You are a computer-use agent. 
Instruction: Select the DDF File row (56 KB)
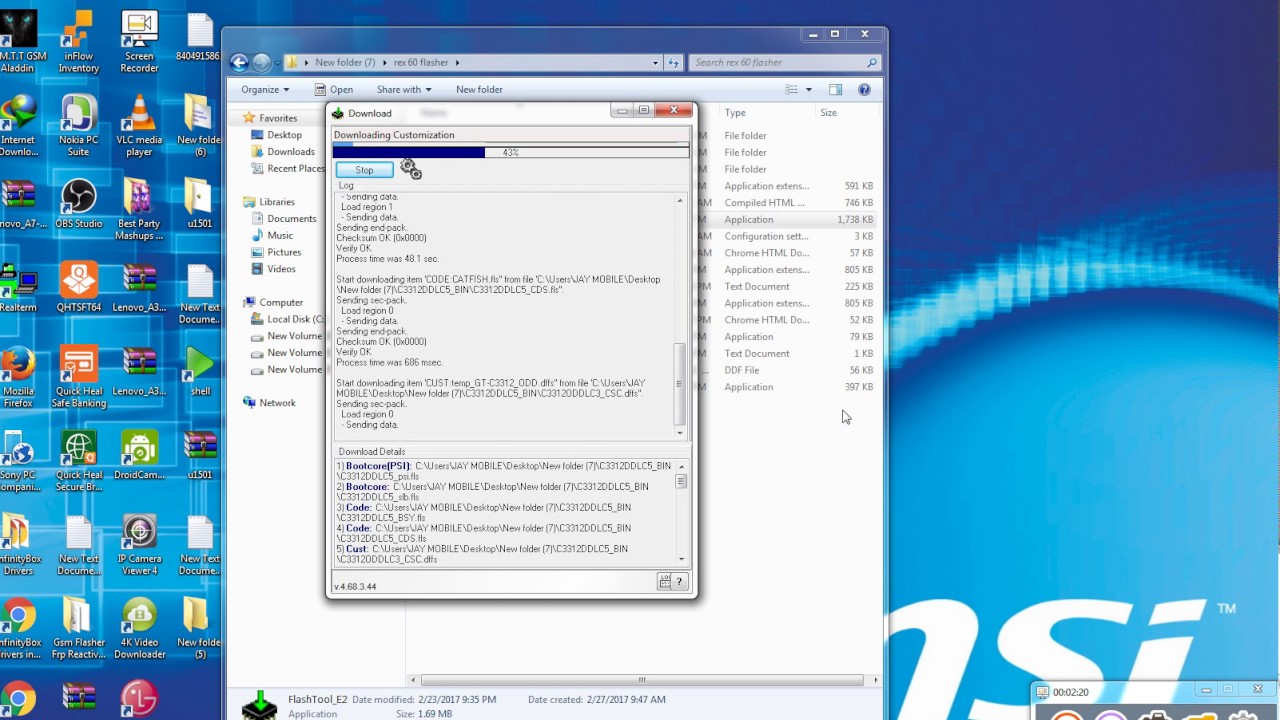[x=790, y=370]
